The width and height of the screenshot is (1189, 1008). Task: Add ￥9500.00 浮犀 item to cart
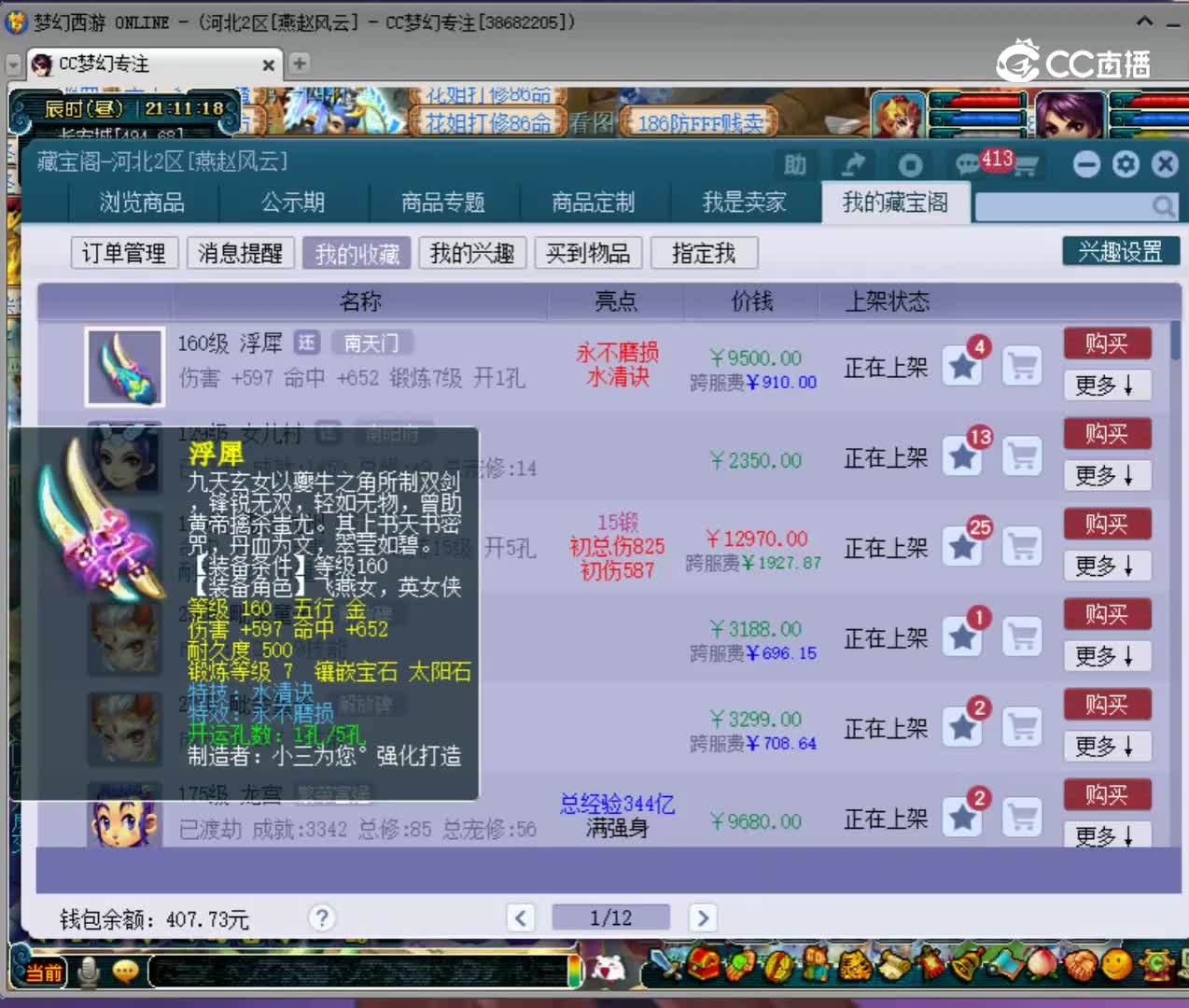[x=1022, y=367]
